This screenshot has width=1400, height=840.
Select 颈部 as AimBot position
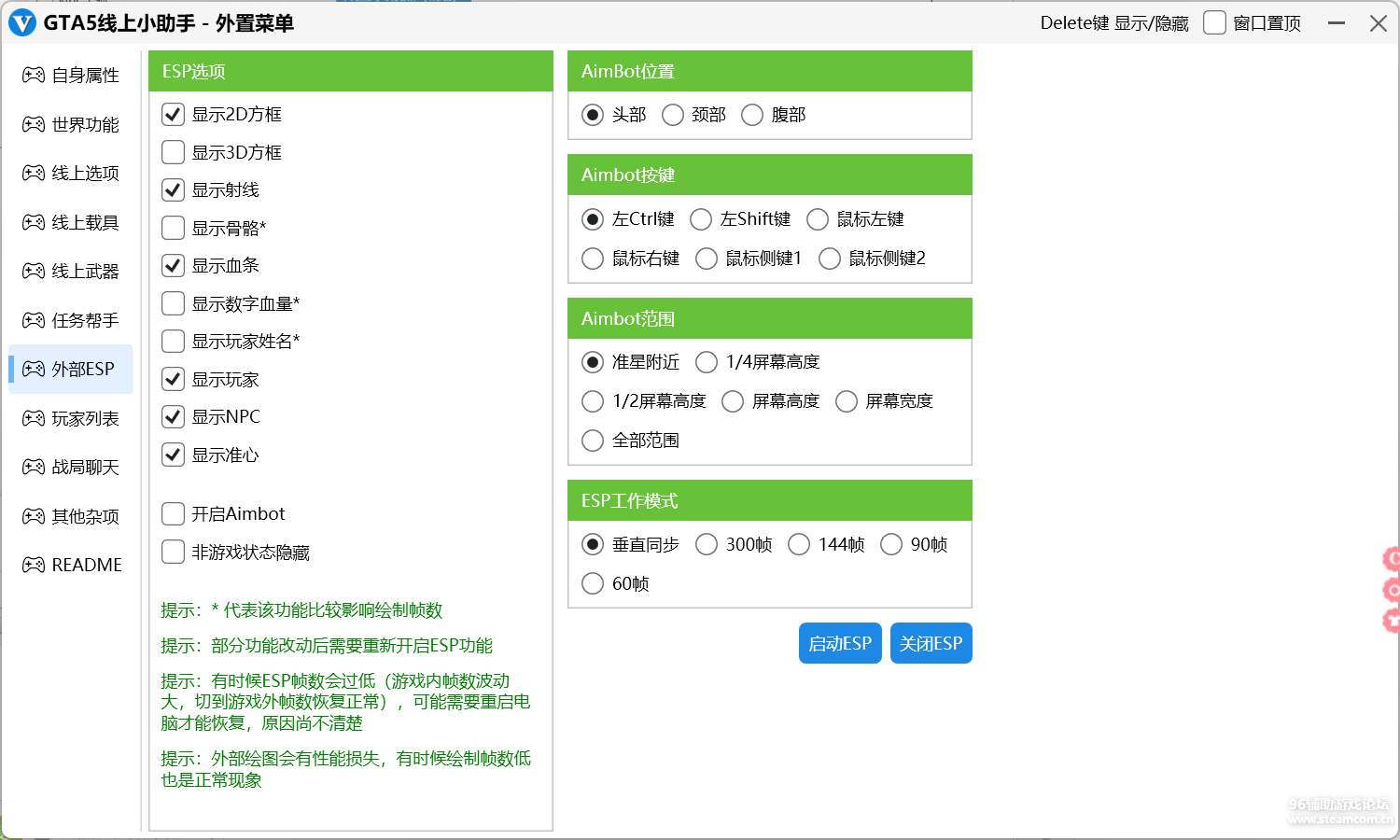point(673,115)
